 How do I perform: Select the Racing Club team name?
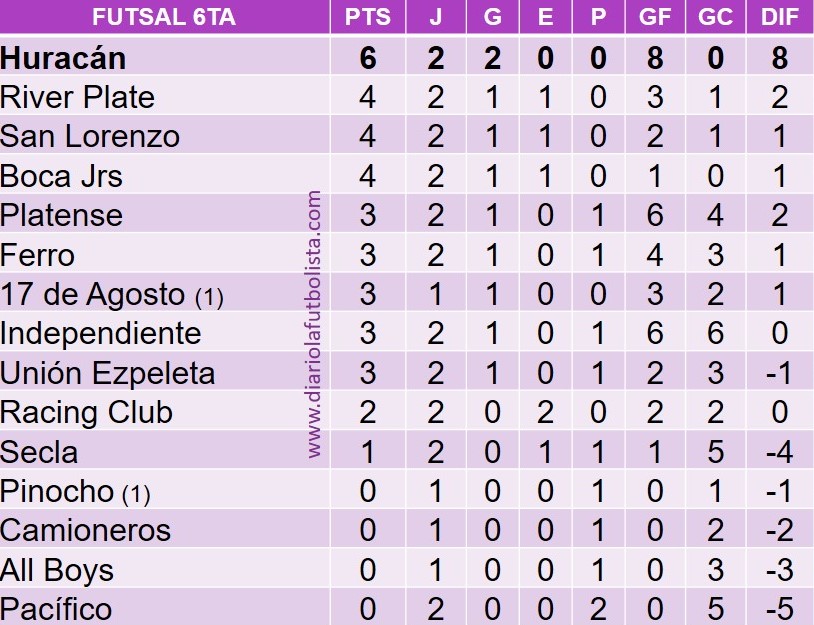(x=87, y=412)
